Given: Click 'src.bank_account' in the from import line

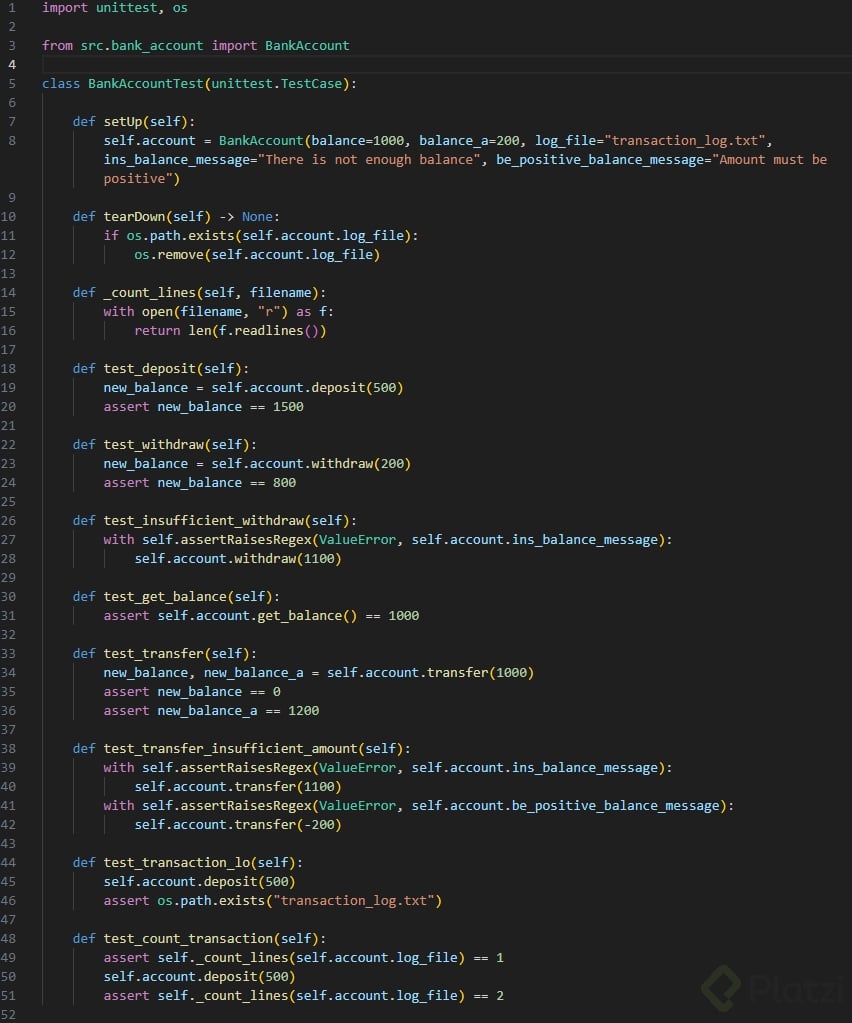Looking at the screenshot, I should (x=142, y=46).
